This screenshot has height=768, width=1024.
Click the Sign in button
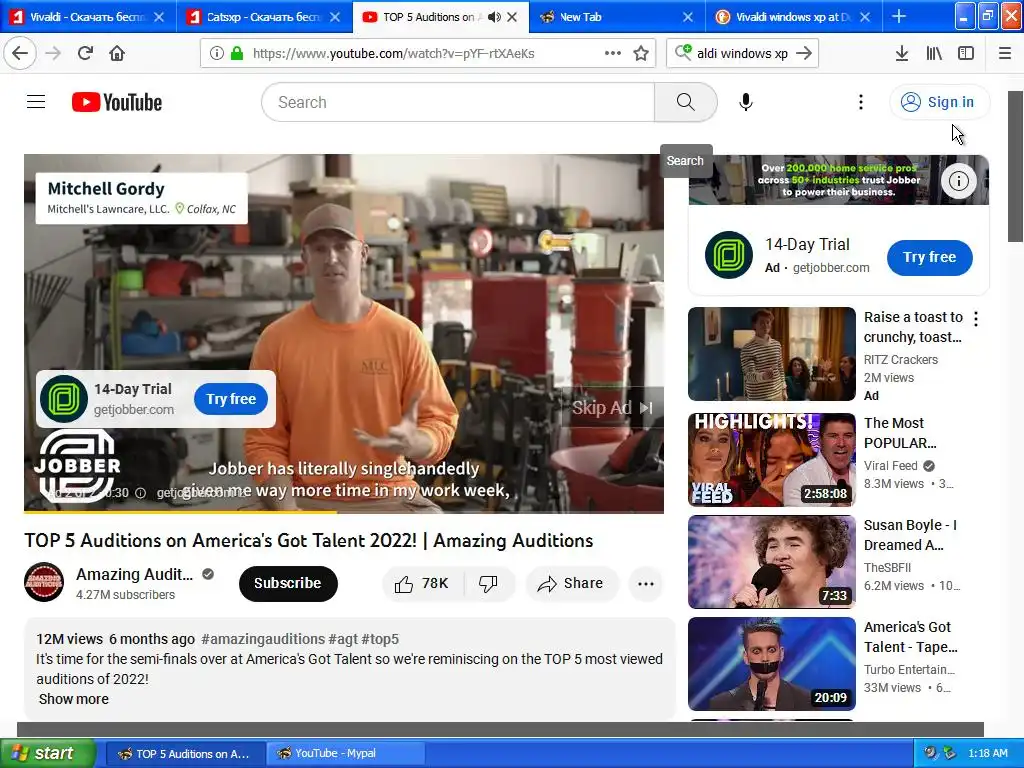pyautogui.click(x=939, y=102)
